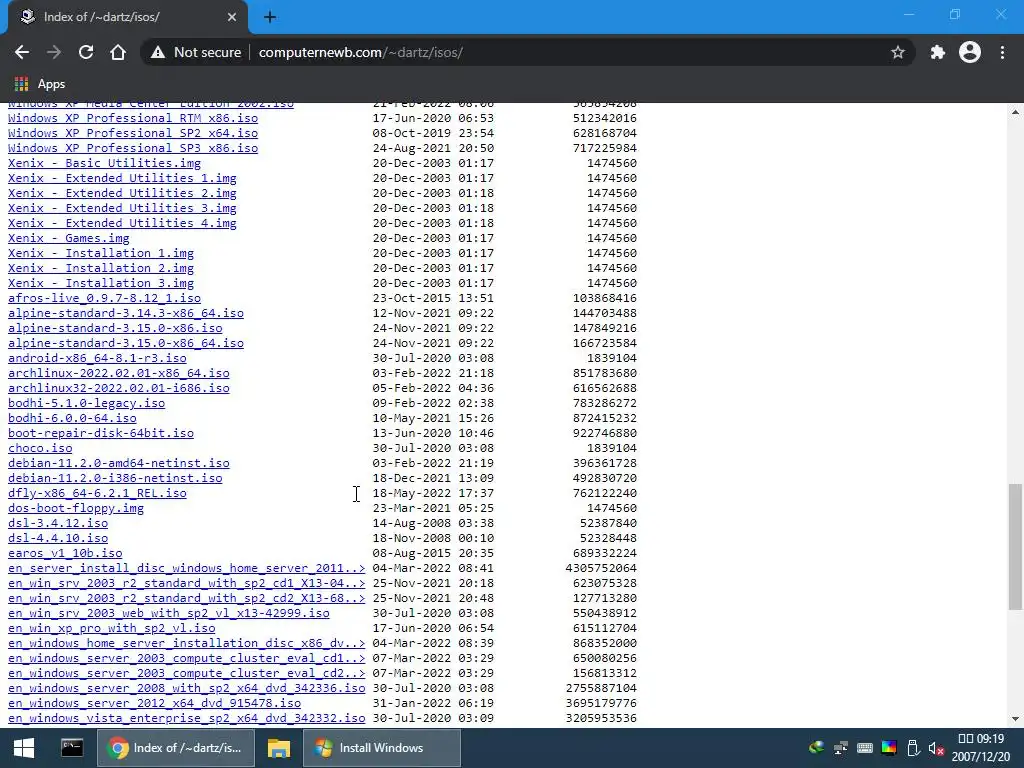Image resolution: width=1024 pixels, height=768 pixels.
Task: Download archlinux32-2022.02.01-i686.iso
Action: pos(119,389)
